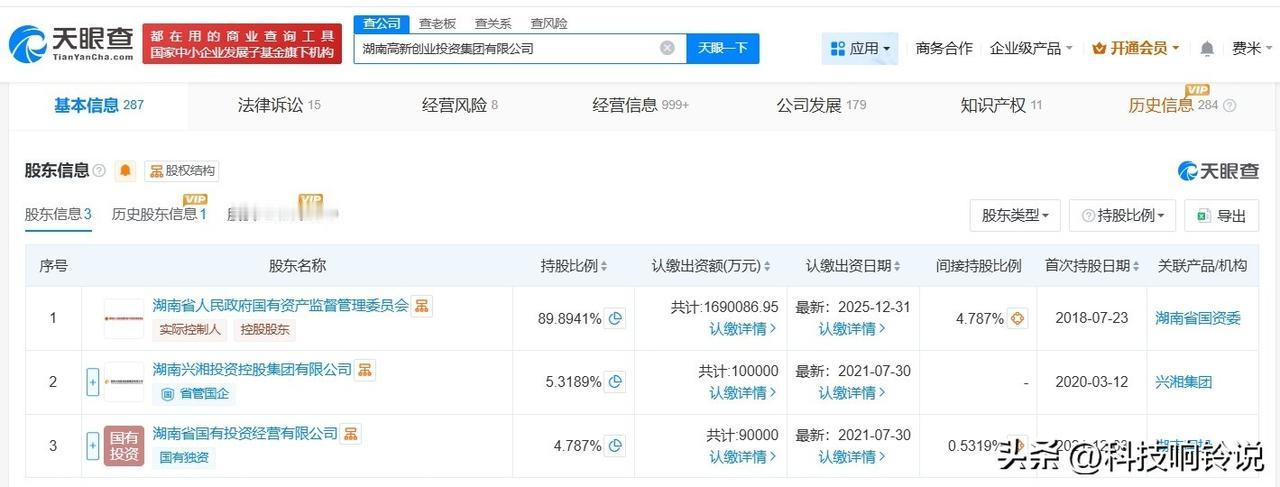
Task: Select the 历史股东信息 1 sub-tab
Action: (x=159, y=214)
